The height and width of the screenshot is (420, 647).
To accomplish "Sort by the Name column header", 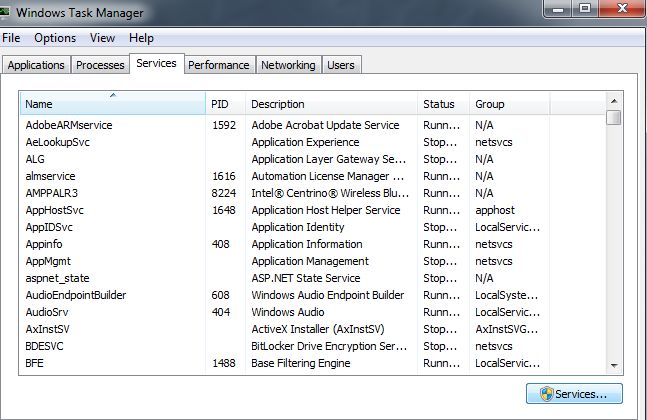I will click(x=113, y=104).
